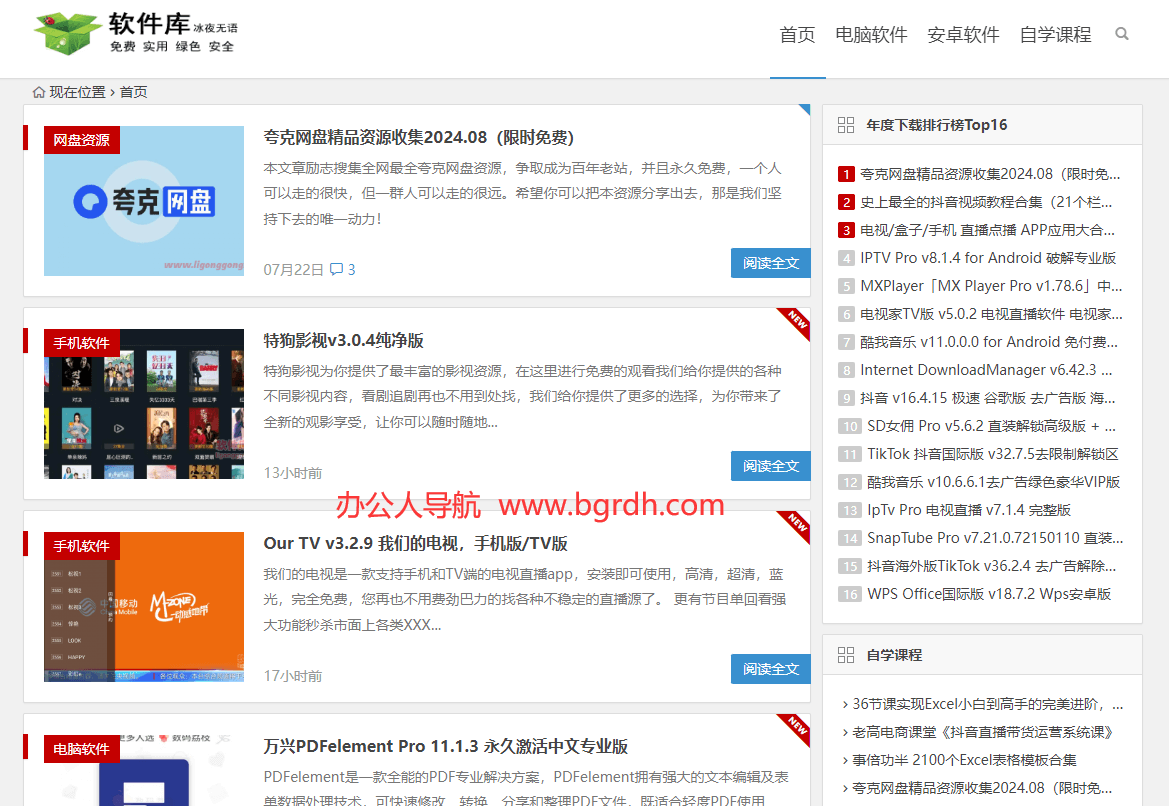Click grid icon beside 自学课程 heading
This screenshot has width=1169, height=806.
(846, 655)
